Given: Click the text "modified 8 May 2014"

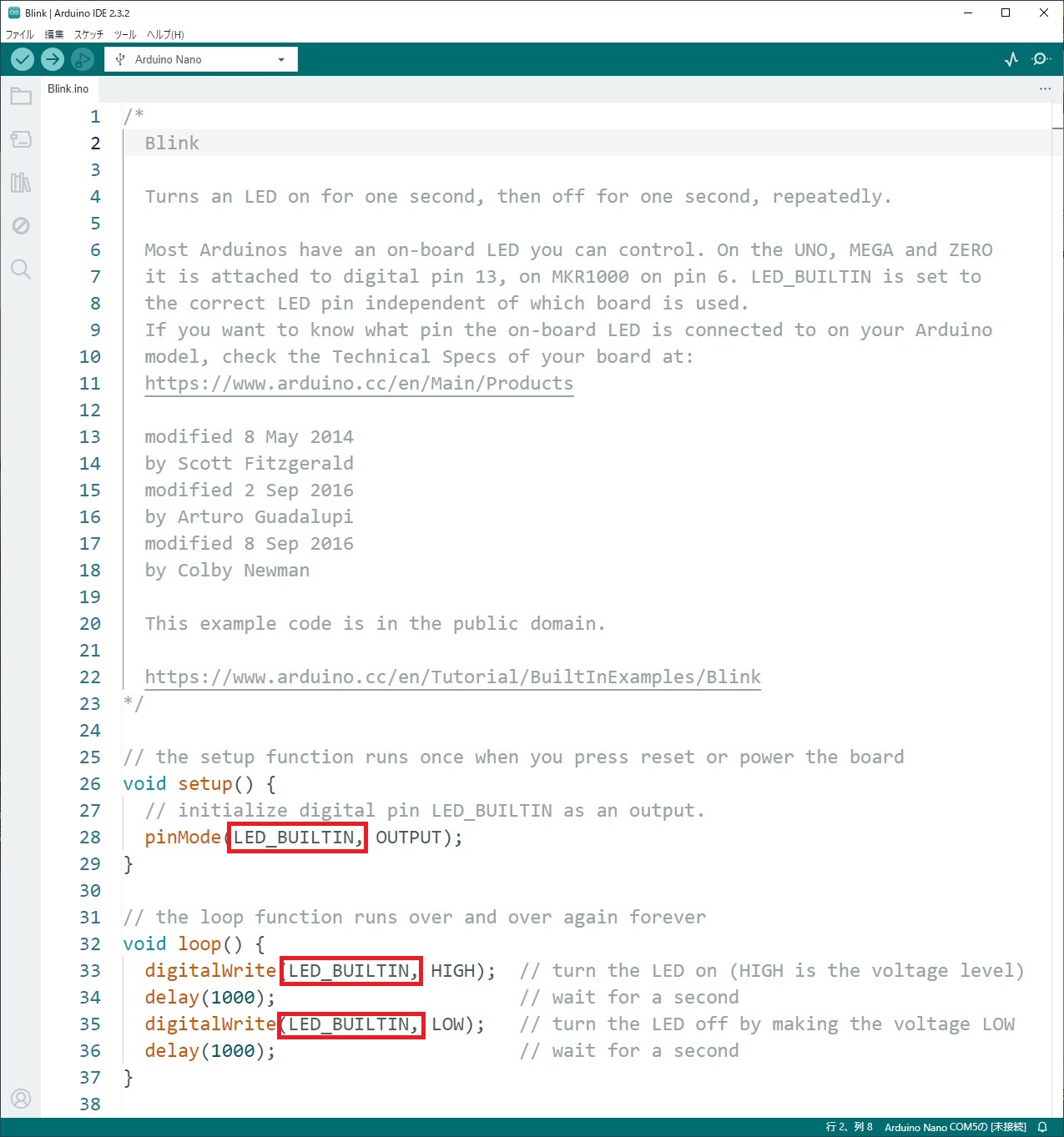Looking at the screenshot, I should (x=249, y=437).
